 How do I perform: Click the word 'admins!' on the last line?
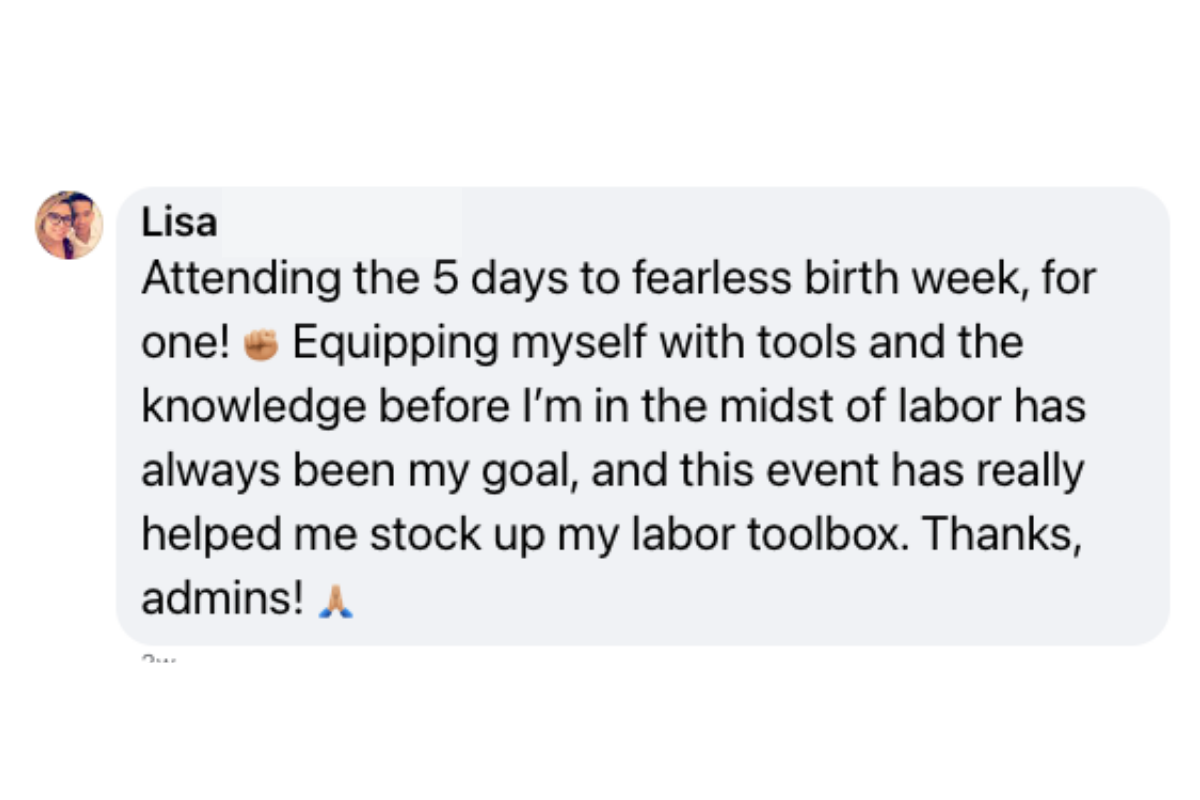coord(223,601)
